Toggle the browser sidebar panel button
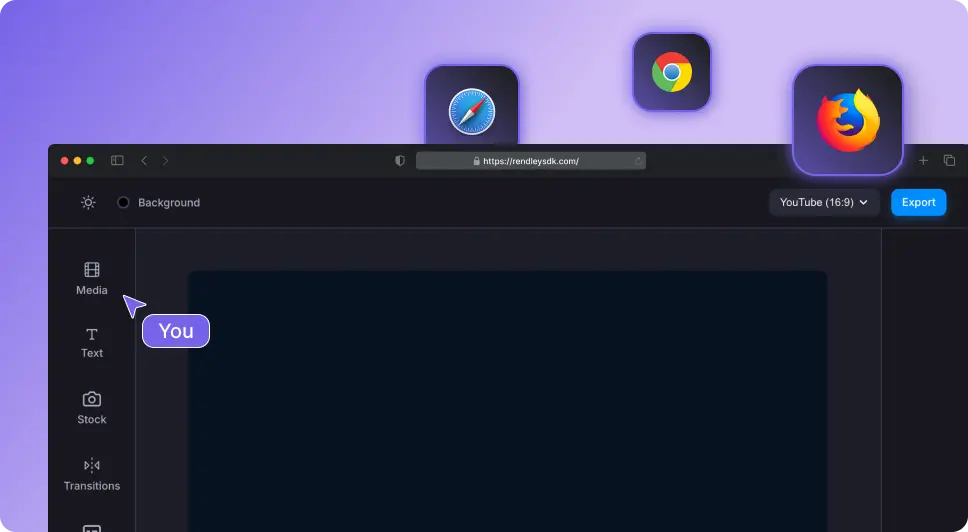Image resolution: width=968 pixels, height=532 pixels. click(x=117, y=160)
